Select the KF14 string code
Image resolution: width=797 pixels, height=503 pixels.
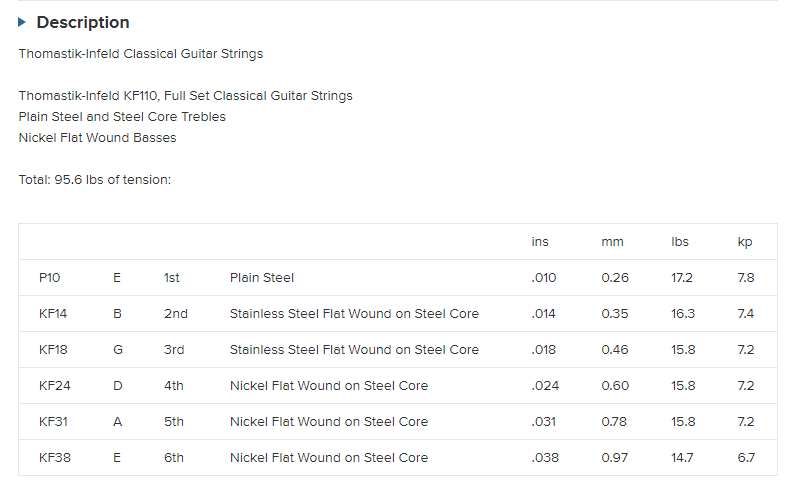[53, 314]
